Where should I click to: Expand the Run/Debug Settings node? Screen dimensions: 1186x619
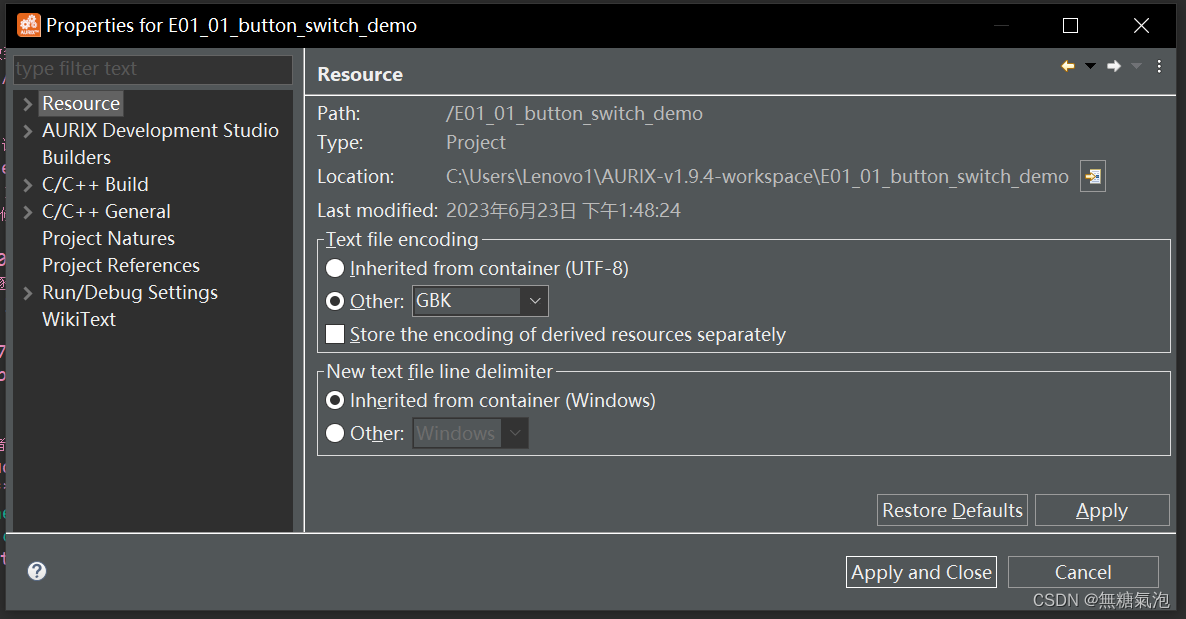[27, 293]
